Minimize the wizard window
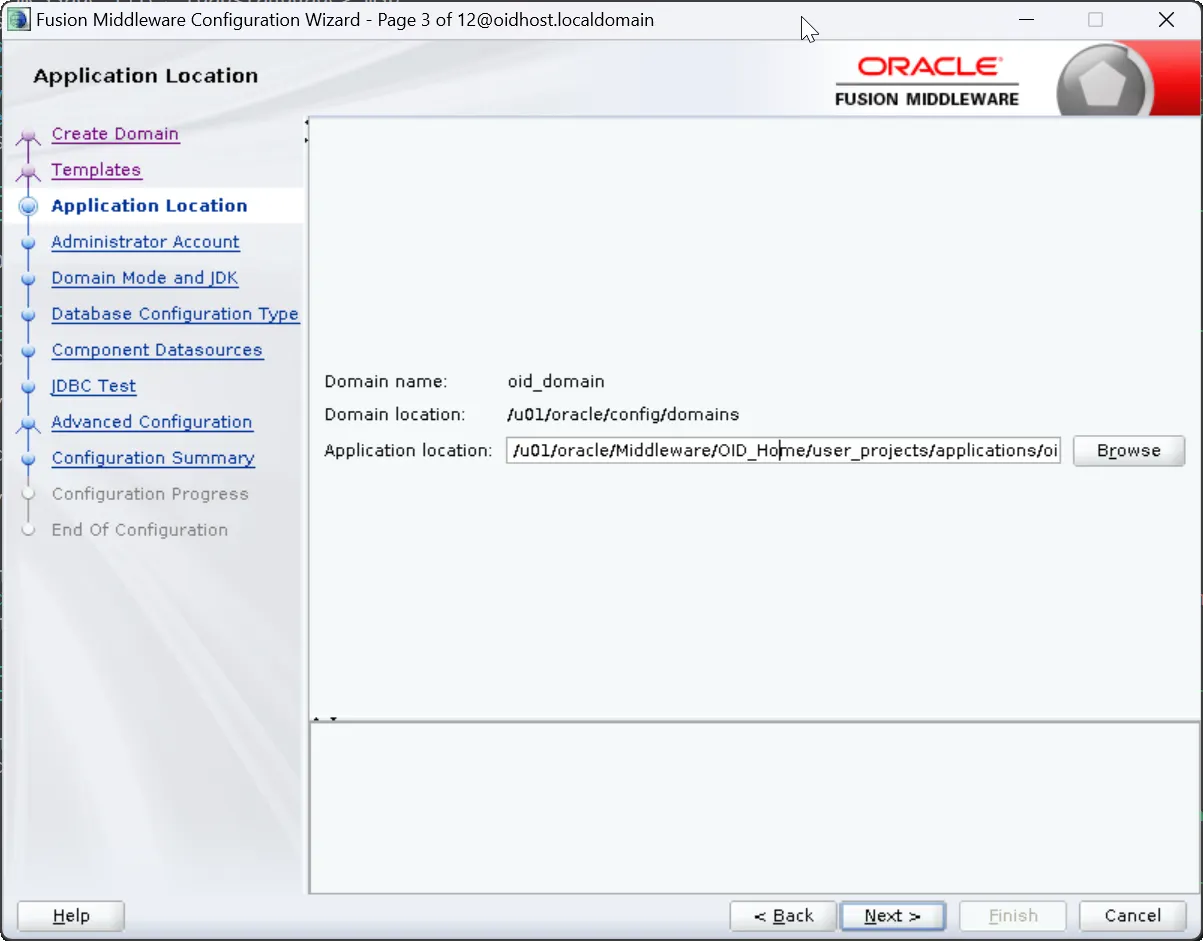This screenshot has height=941, width=1203. tap(1026, 20)
